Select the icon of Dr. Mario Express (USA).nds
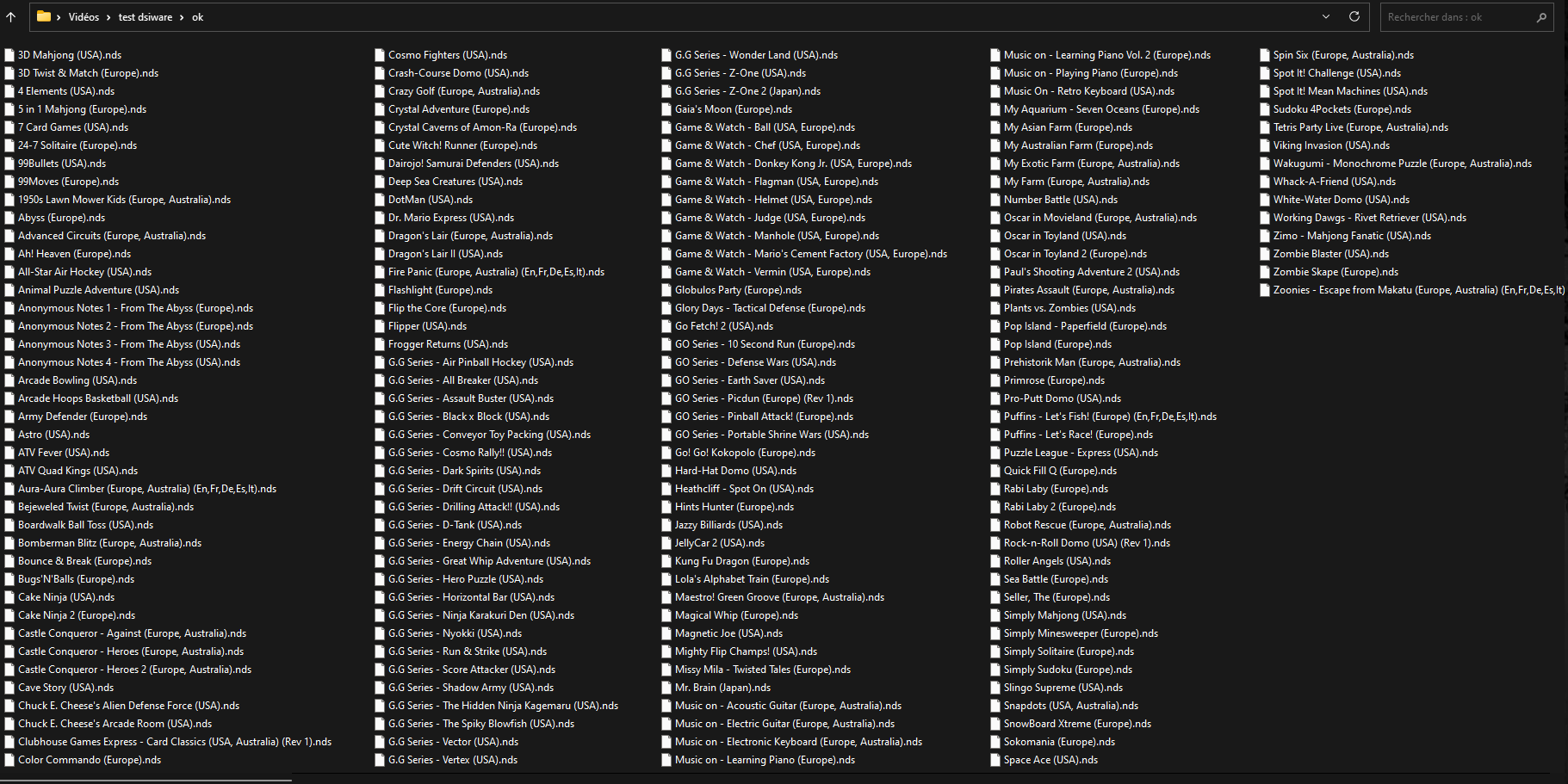The width and height of the screenshot is (1568, 784). 380,218
